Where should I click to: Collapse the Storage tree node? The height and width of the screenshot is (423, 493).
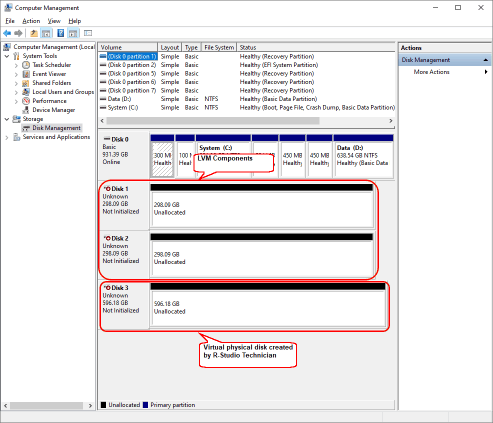coord(7,119)
